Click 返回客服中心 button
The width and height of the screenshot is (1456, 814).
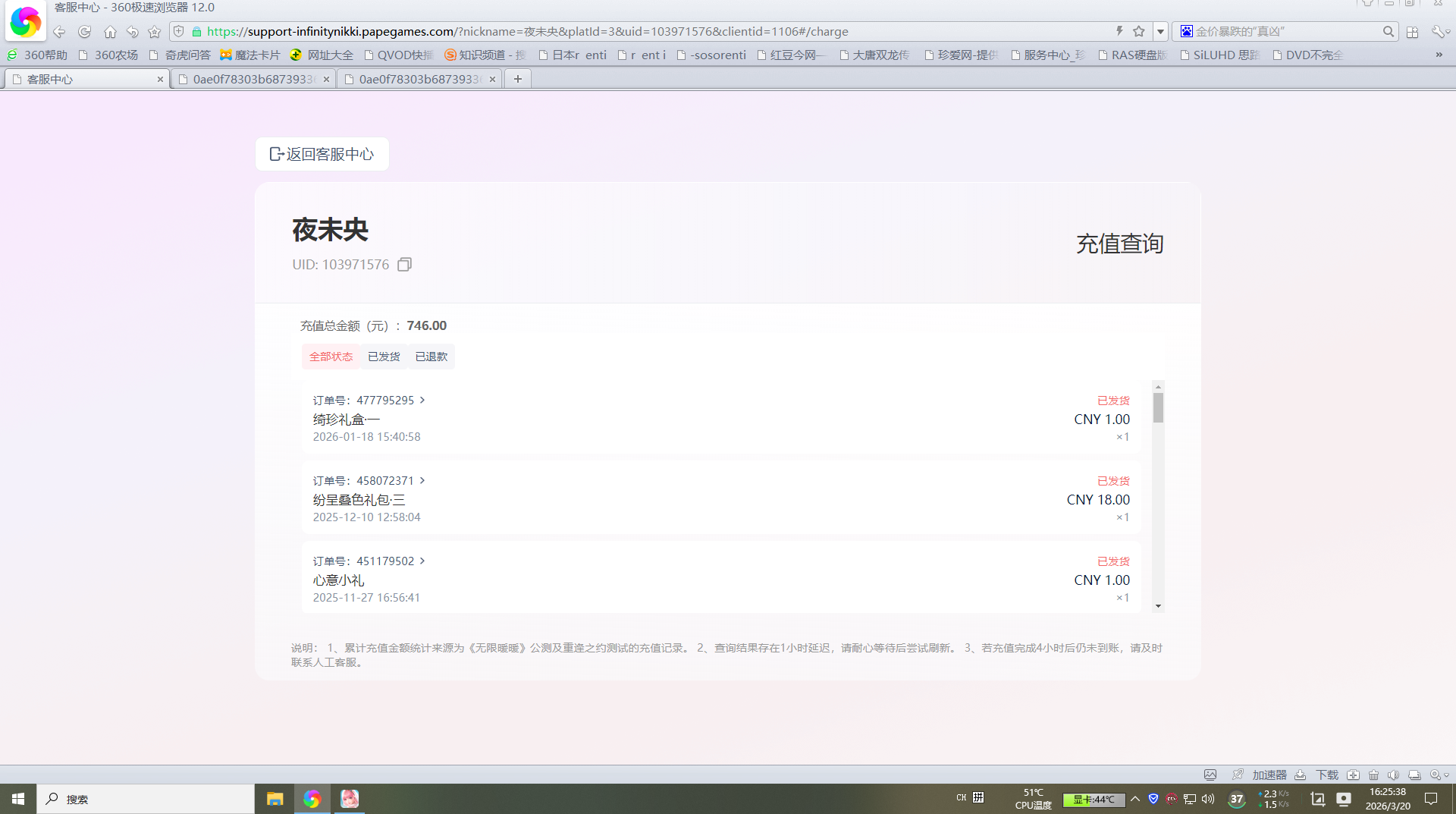(322, 154)
